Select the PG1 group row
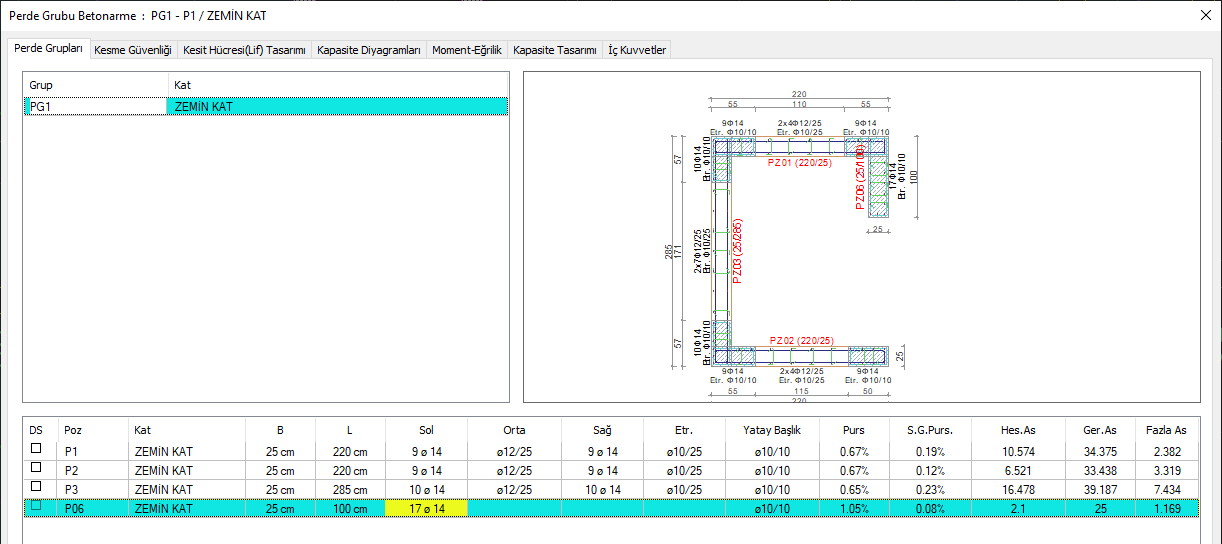Image resolution: width=1222 pixels, height=544 pixels. point(95,106)
